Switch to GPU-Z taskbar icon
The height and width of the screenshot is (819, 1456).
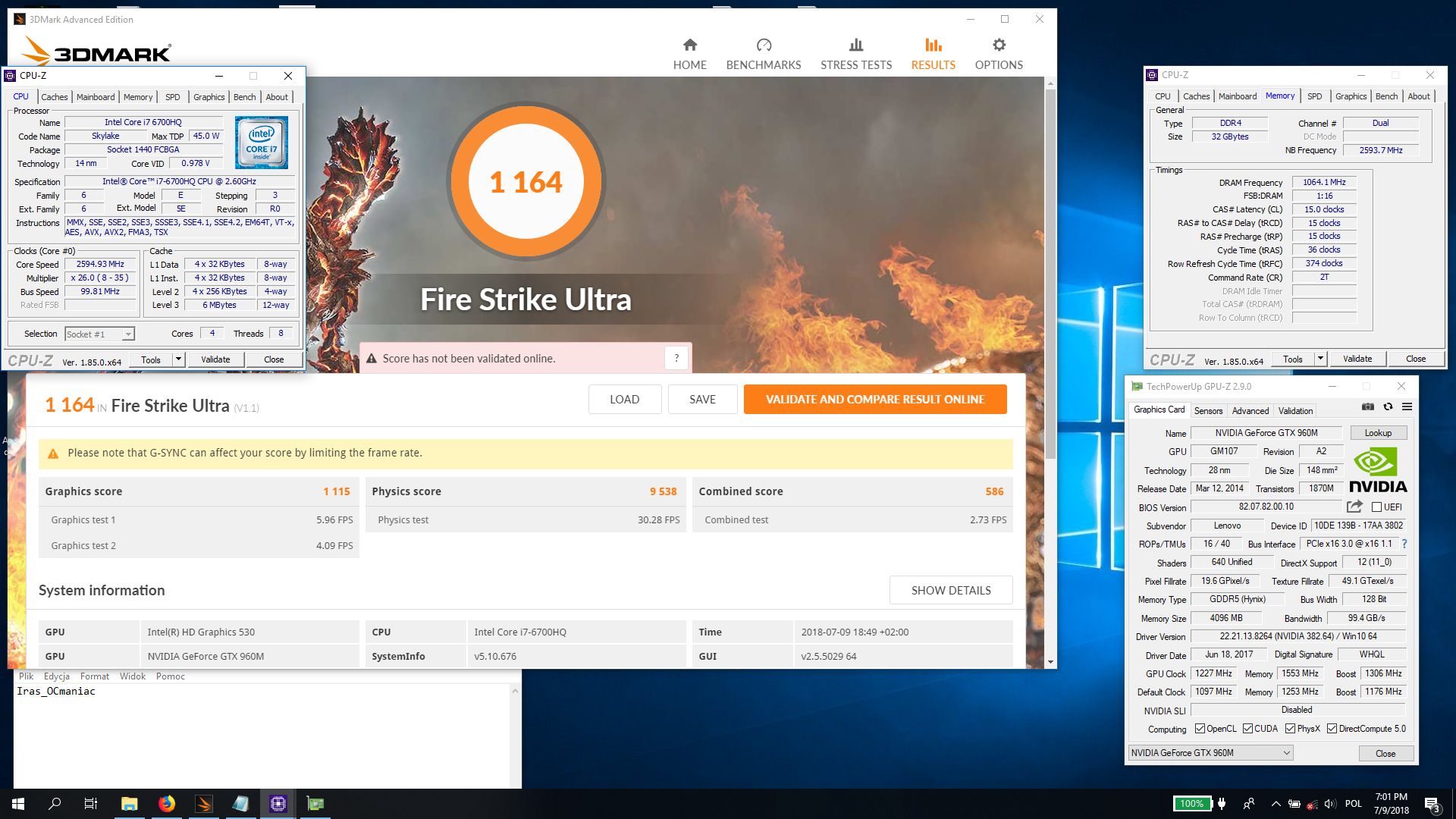pyautogui.click(x=315, y=804)
